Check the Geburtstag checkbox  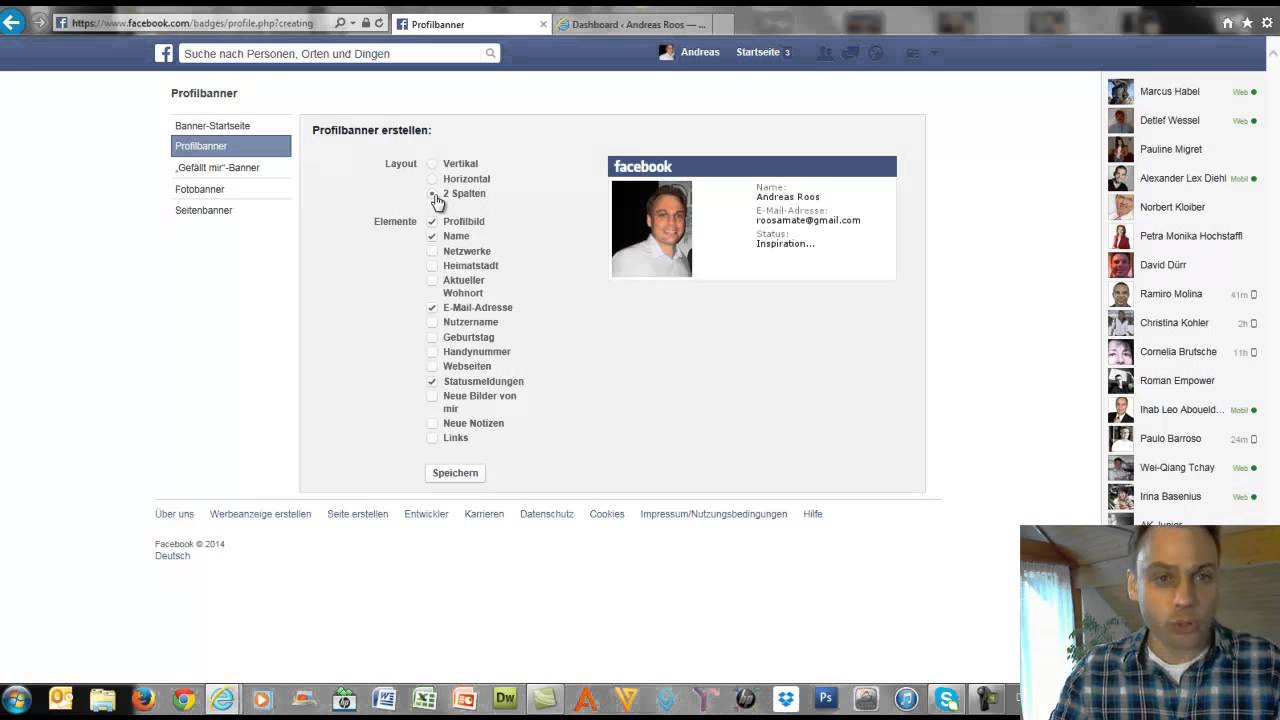point(432,338)
